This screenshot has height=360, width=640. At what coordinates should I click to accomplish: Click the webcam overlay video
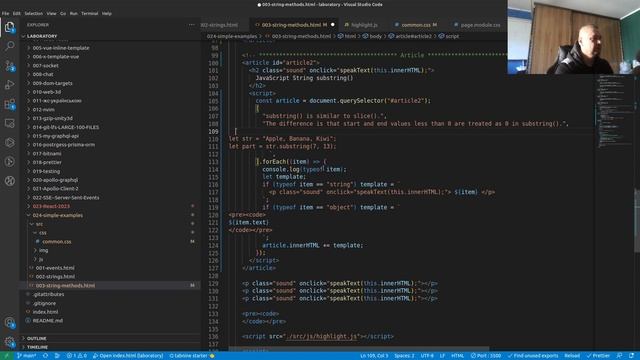(573, 37)
